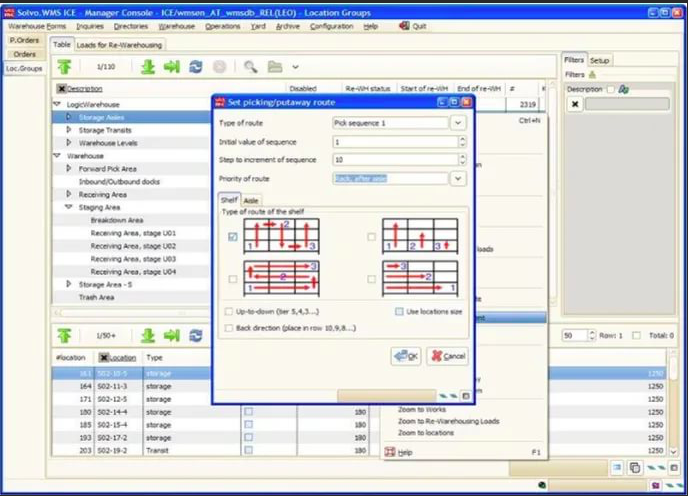Click the green up-arrow first-page icon in upper toolbar
Viewport: 688px width, 496px height.
[64, 67]
